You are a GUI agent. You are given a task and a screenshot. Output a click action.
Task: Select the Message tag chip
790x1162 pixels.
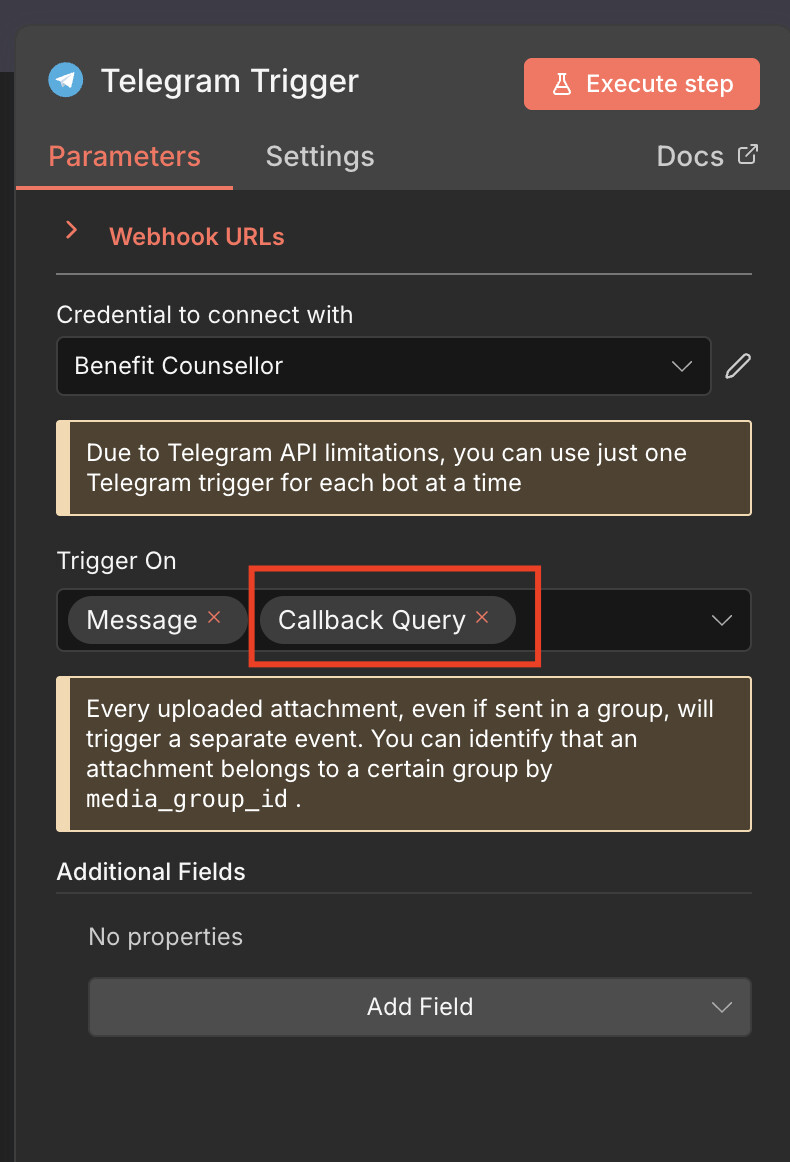pyautogui.click(x=142, y=620)
